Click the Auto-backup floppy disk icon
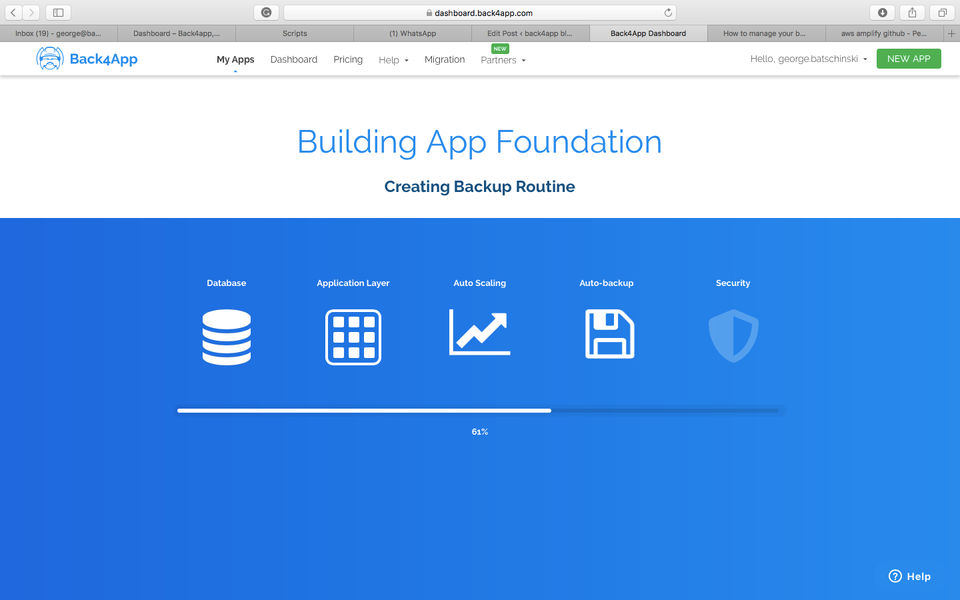 click(x=610, y=334)
